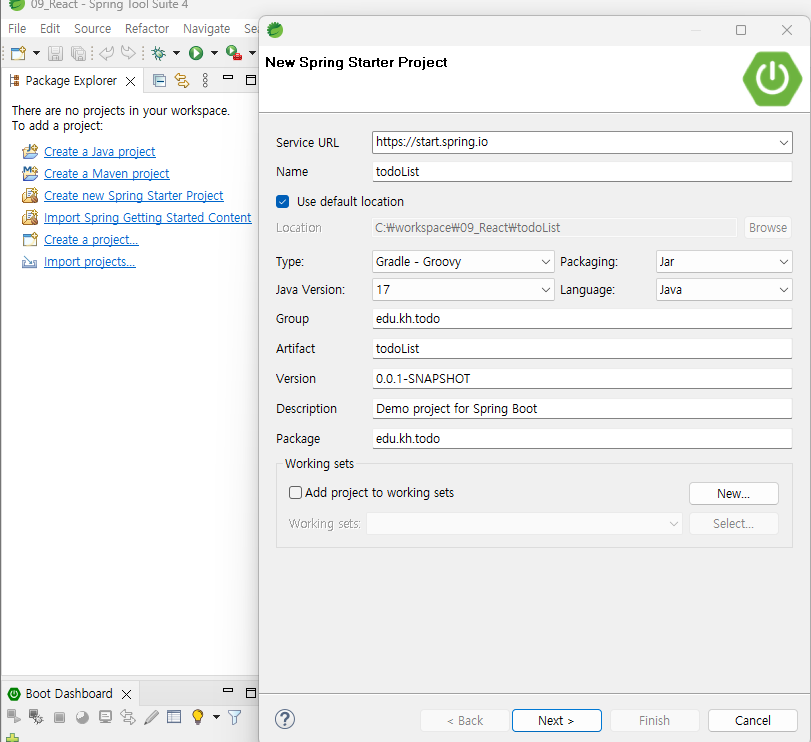Click the Debug bug icon
Image resolution: width=811 pixels, height=742 pixels.
tap(158, 53)
